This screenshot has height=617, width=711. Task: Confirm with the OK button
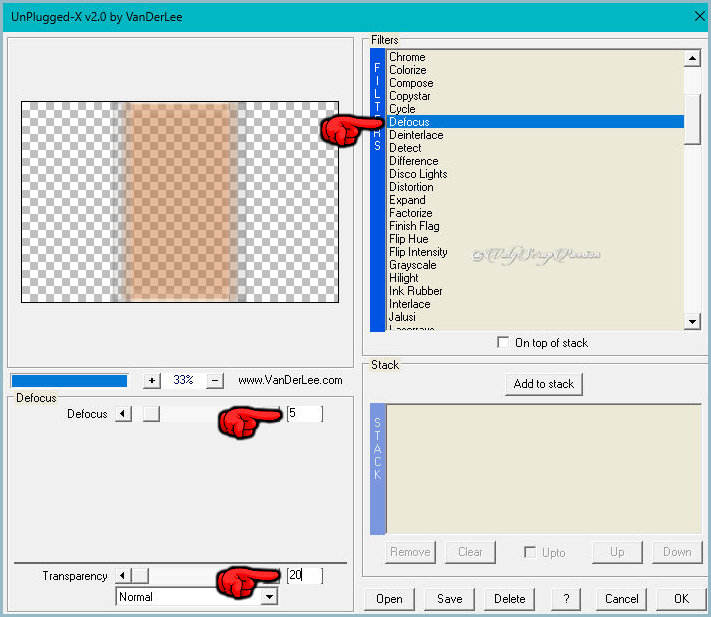(x=681, y=599)
